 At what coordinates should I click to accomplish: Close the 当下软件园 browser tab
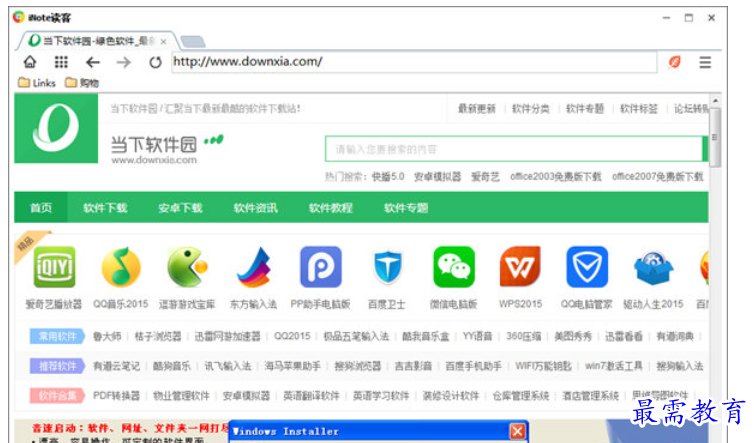tap(163, 41)
